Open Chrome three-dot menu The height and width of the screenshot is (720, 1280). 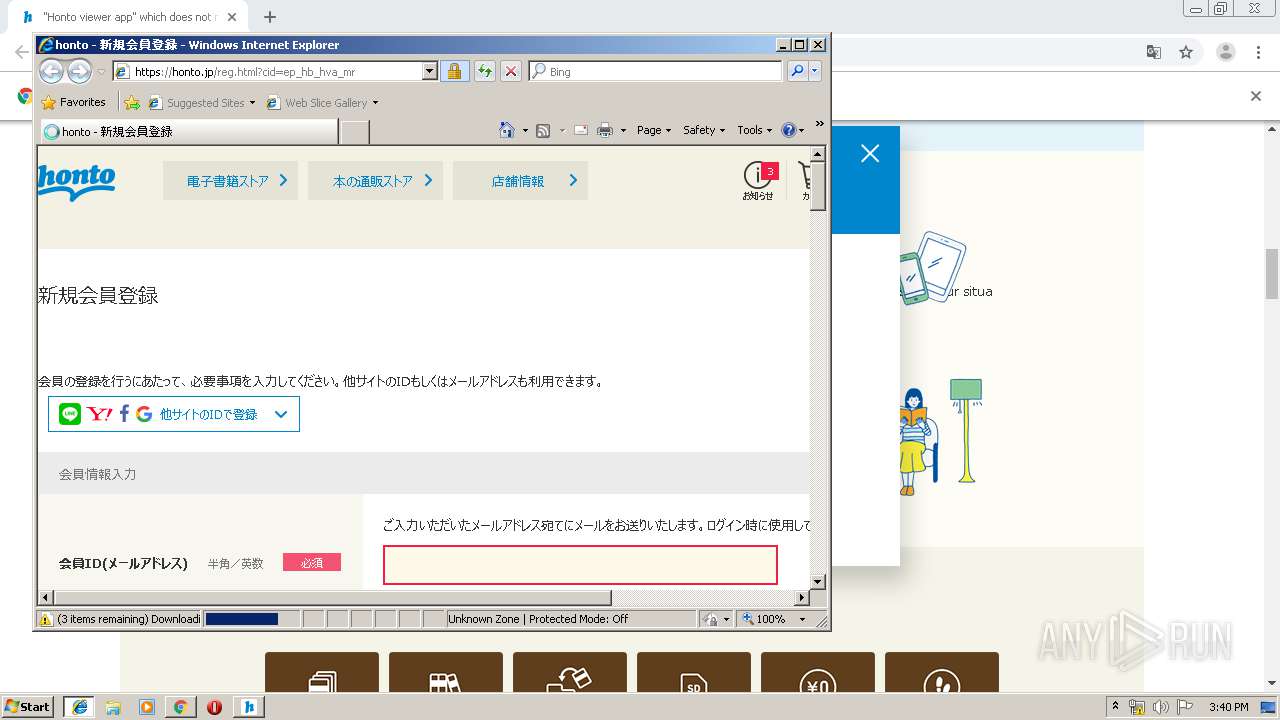pyautogui.click(x=1259, y=52)
